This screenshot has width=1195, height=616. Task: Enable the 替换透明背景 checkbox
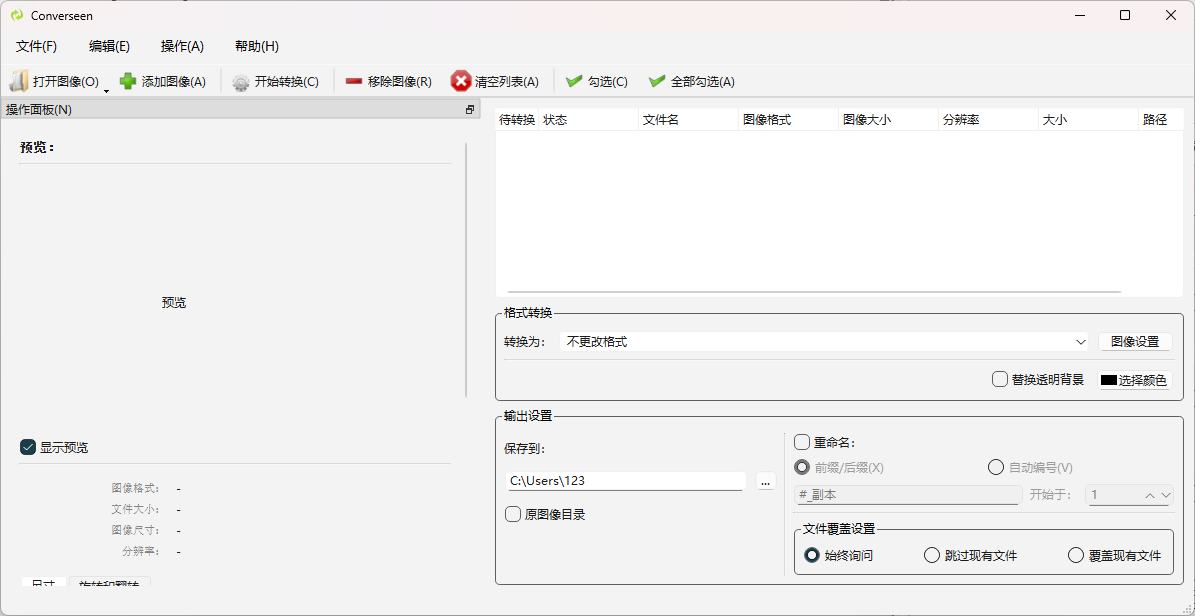coord(999,379)
